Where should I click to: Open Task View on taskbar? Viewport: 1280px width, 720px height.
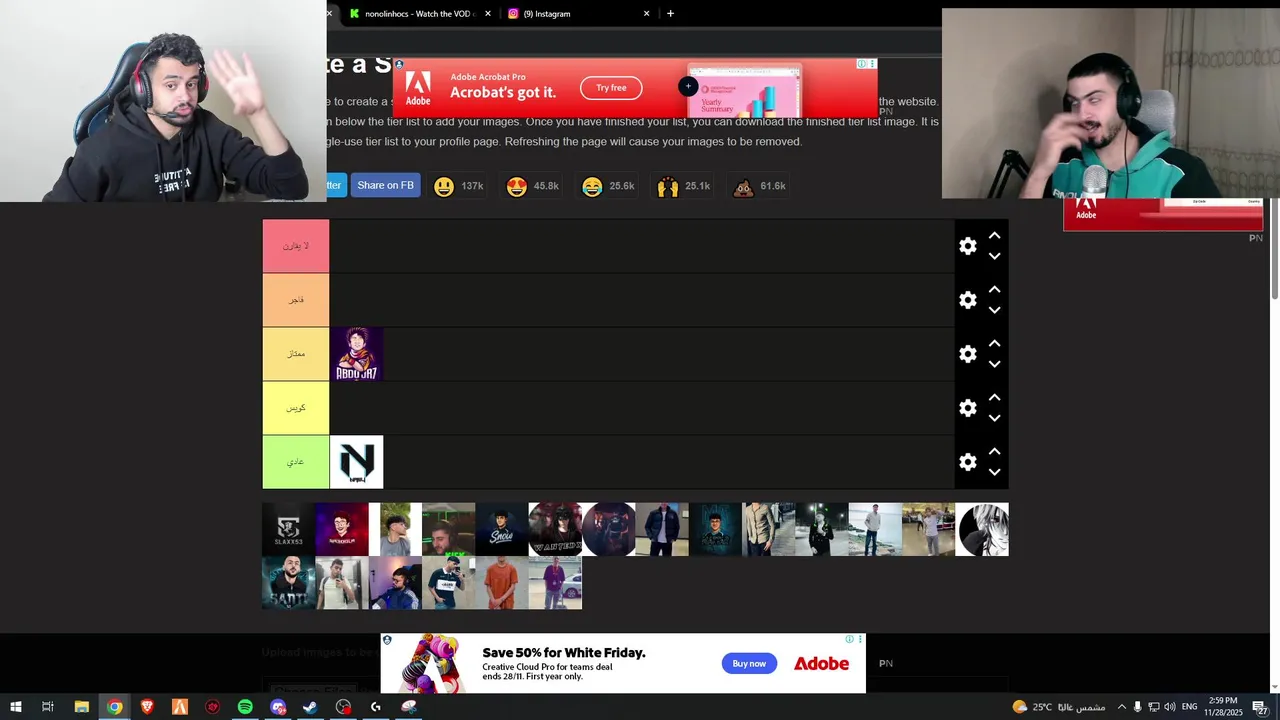[x=47, y=707]
